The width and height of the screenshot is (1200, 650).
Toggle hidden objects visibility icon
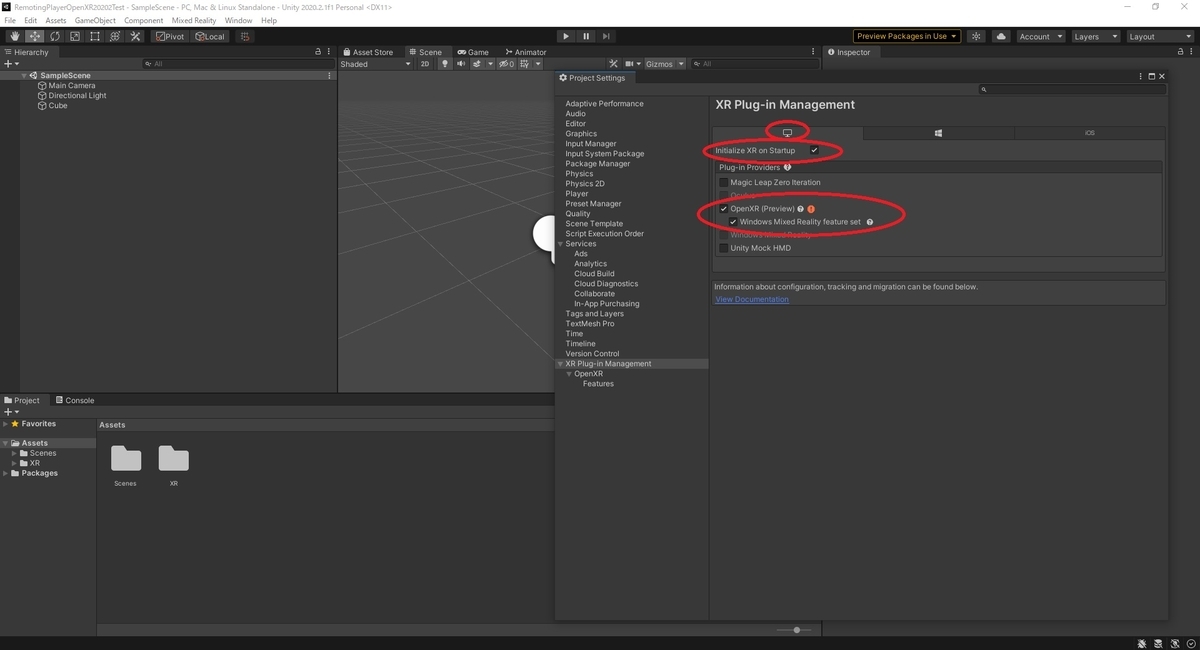coord(506,64)
